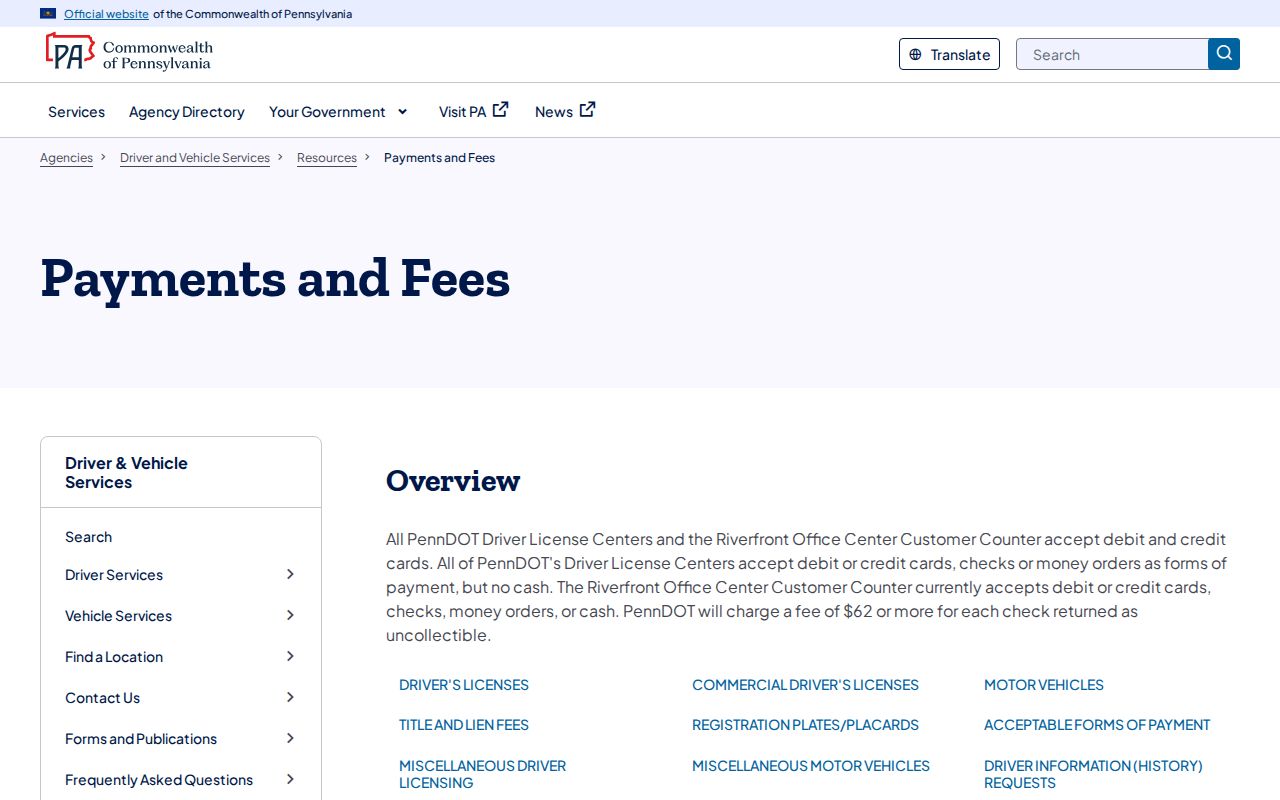
Task: Click the Translate button
Action: coord(949,54)
